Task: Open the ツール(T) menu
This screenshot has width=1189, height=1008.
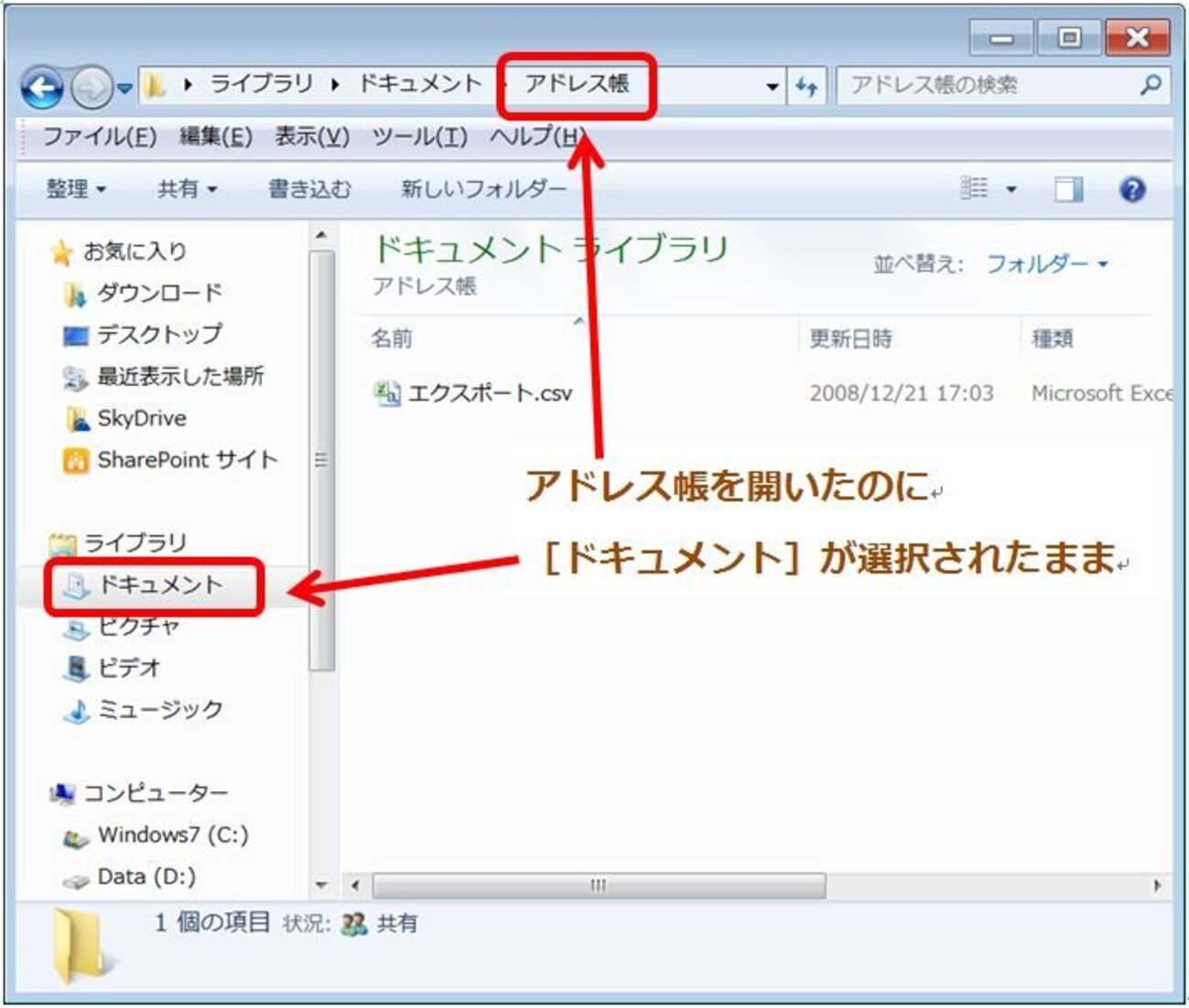Action: coord(419,137)
